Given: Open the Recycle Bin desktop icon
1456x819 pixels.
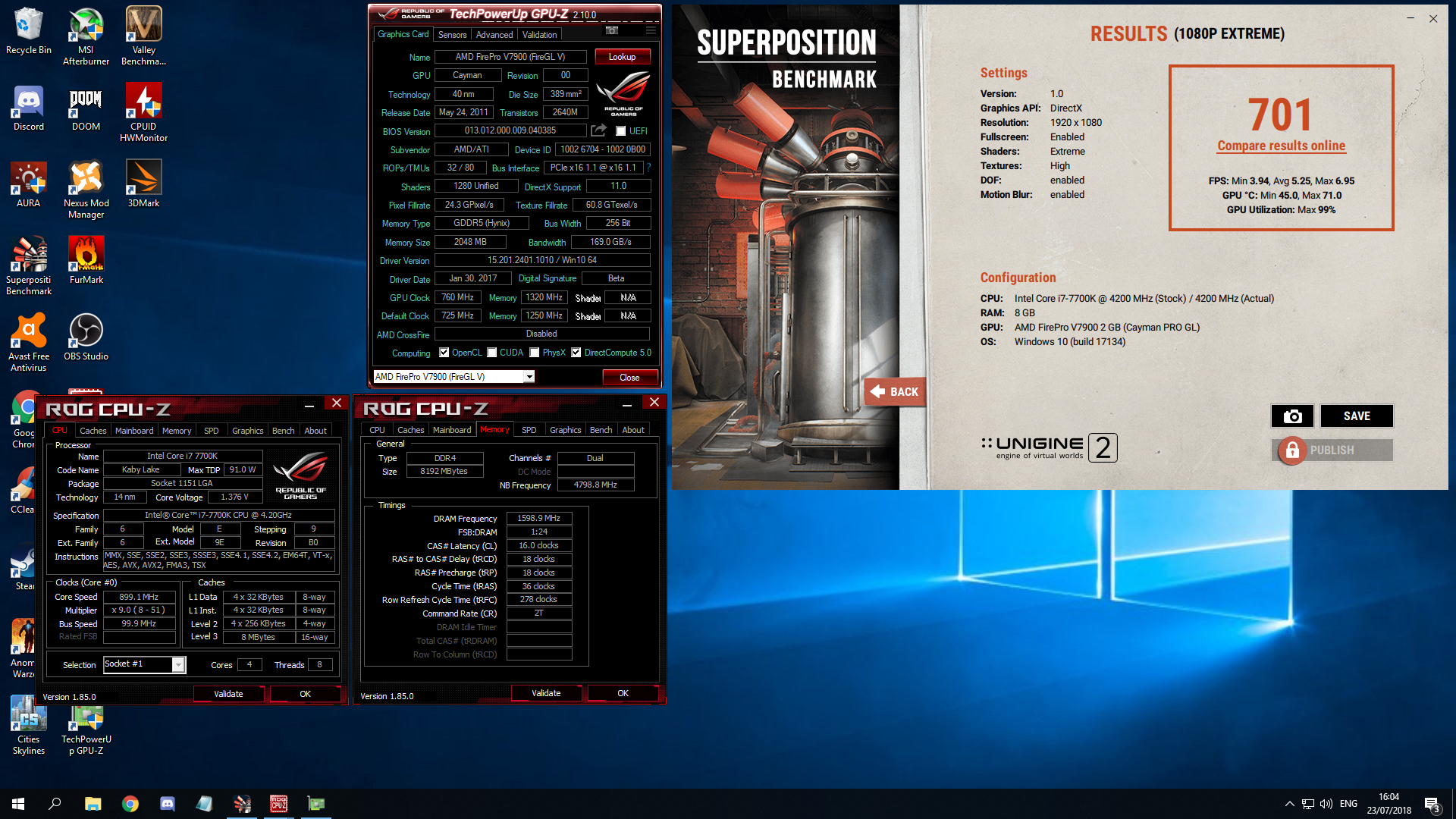Looking at the screenshot, I should tap(29, 30).
